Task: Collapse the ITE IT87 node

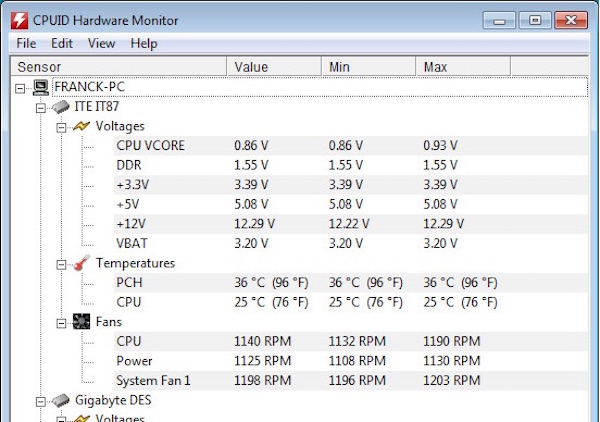Action: pos(41,106)
